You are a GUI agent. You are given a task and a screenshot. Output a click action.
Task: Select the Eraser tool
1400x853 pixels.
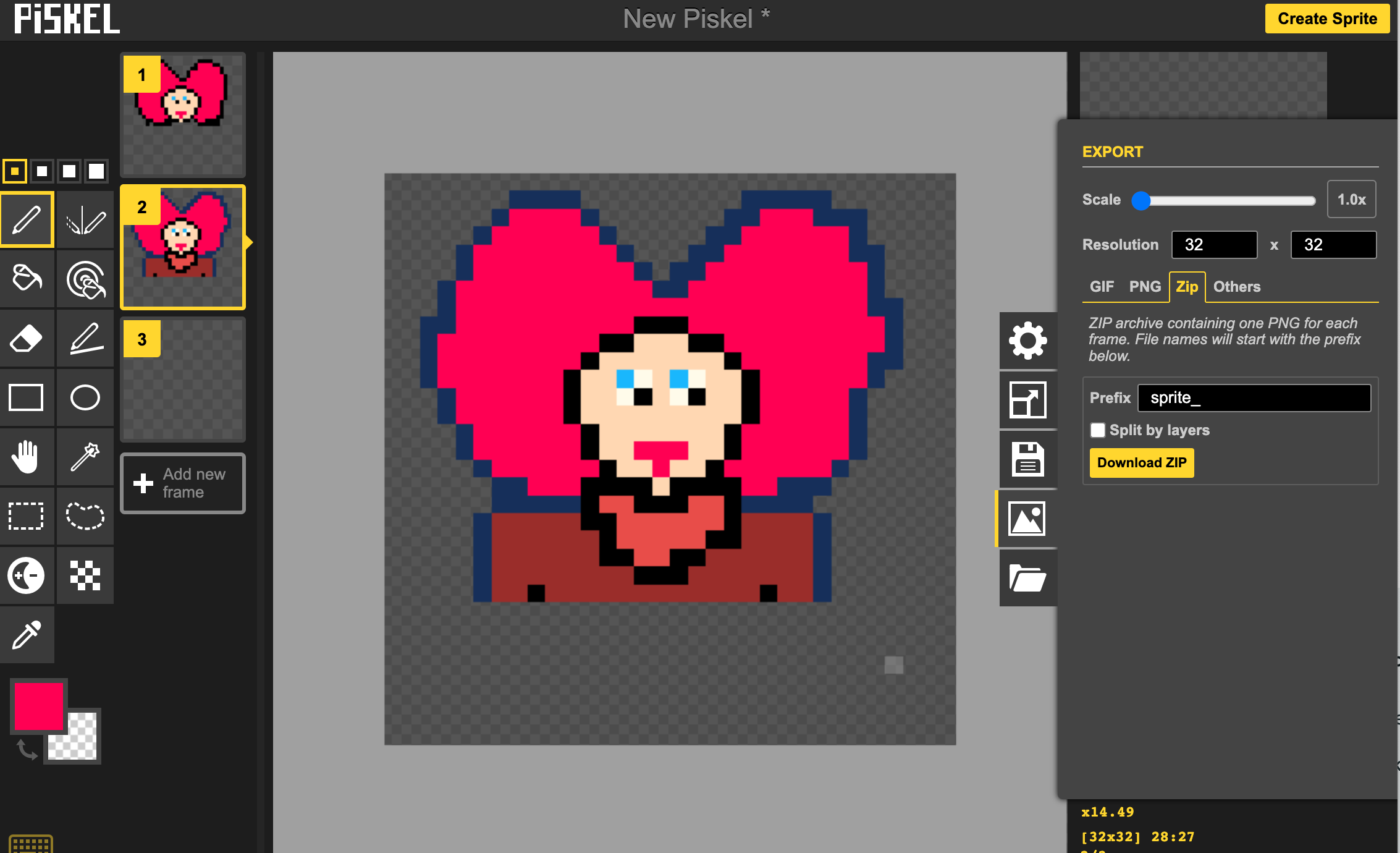(27, 338)
